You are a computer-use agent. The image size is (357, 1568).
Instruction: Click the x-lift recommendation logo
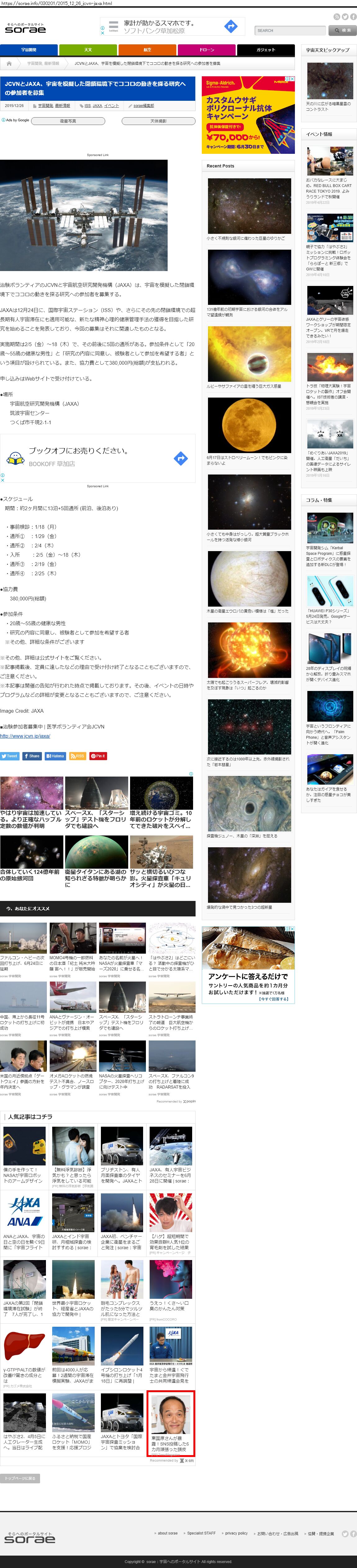point(187,1461)
